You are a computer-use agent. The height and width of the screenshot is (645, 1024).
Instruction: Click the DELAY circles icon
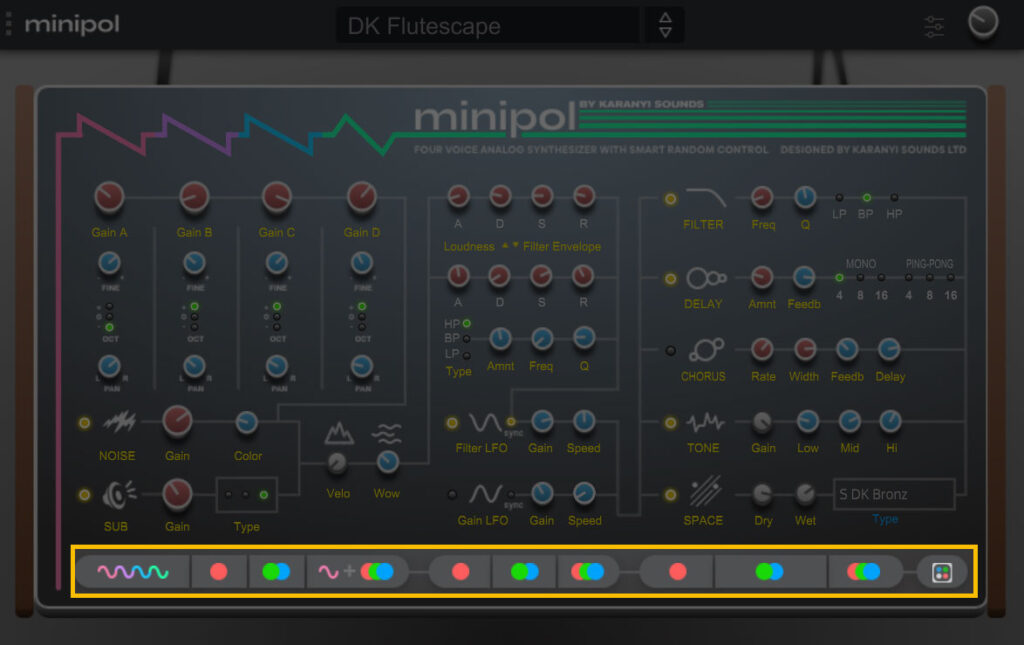705,278
